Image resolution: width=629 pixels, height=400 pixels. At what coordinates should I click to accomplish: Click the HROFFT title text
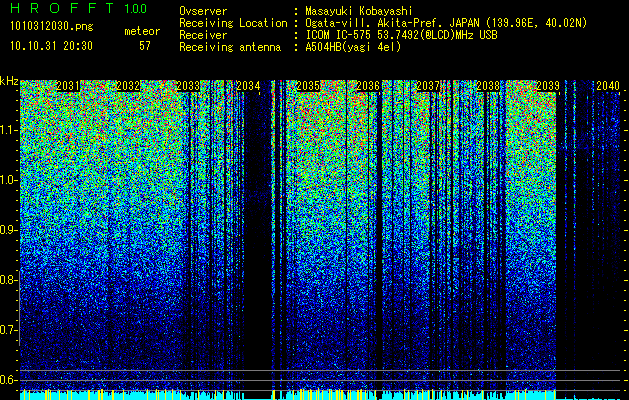[62, 8]
